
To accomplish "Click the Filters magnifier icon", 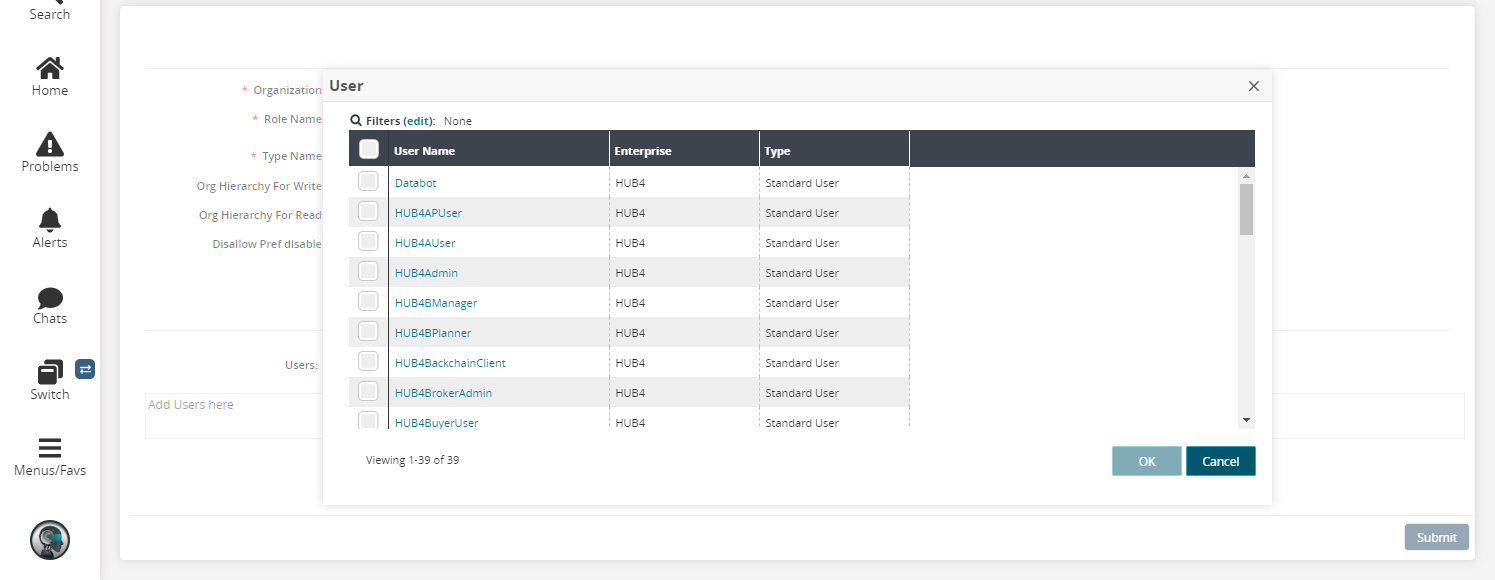I will click(356, 120).
